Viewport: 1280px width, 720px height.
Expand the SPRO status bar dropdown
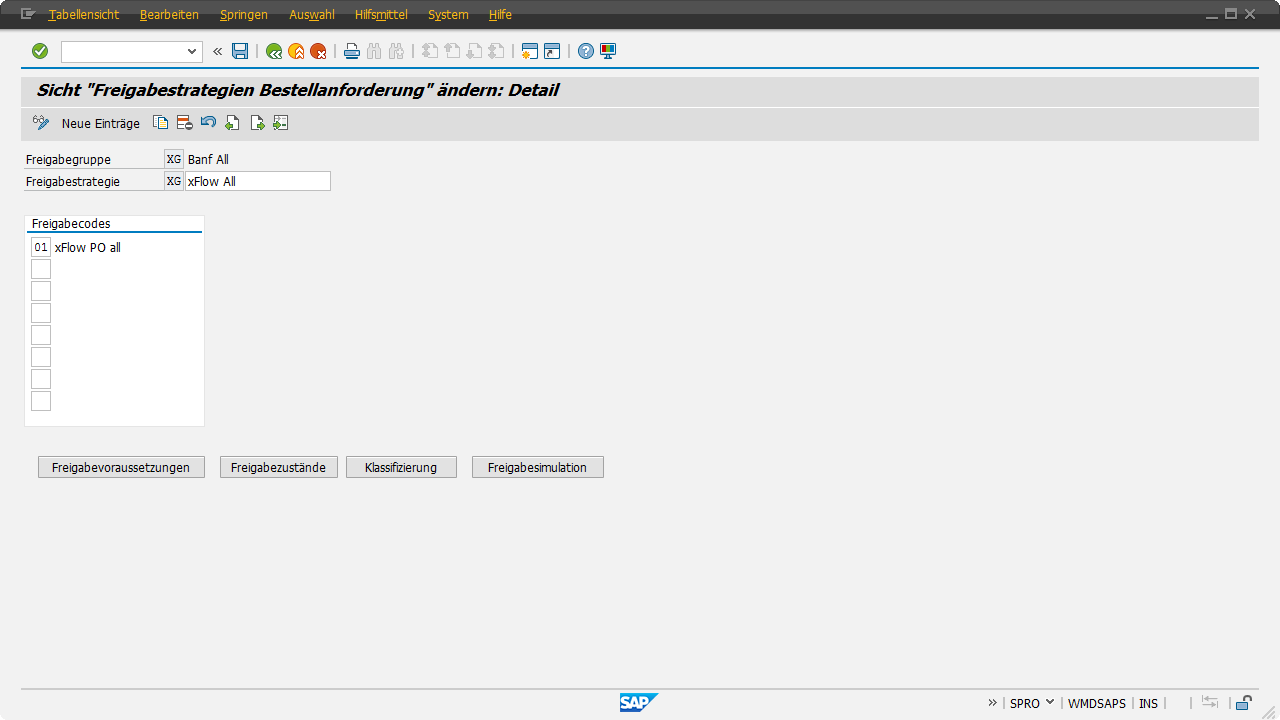pos(1050,703)
